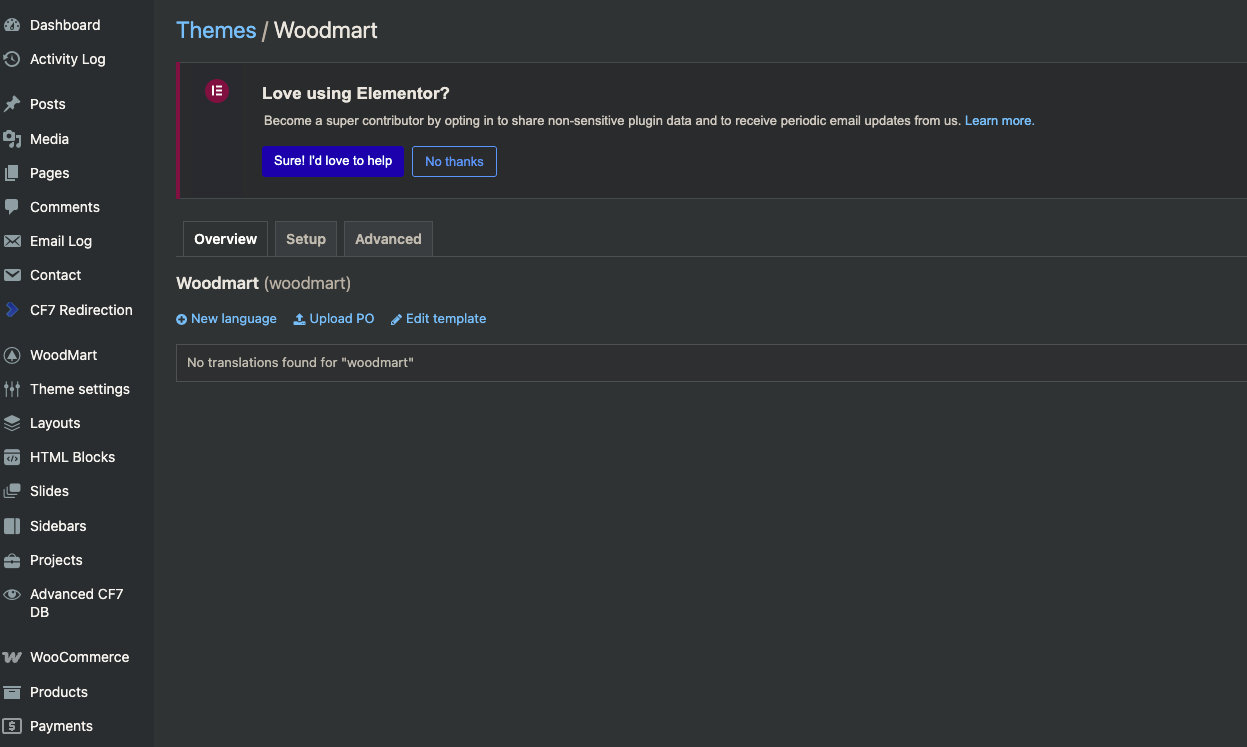Click the plus icon beside New language
Screen dimensions: 1247x747
pos(182,319)
